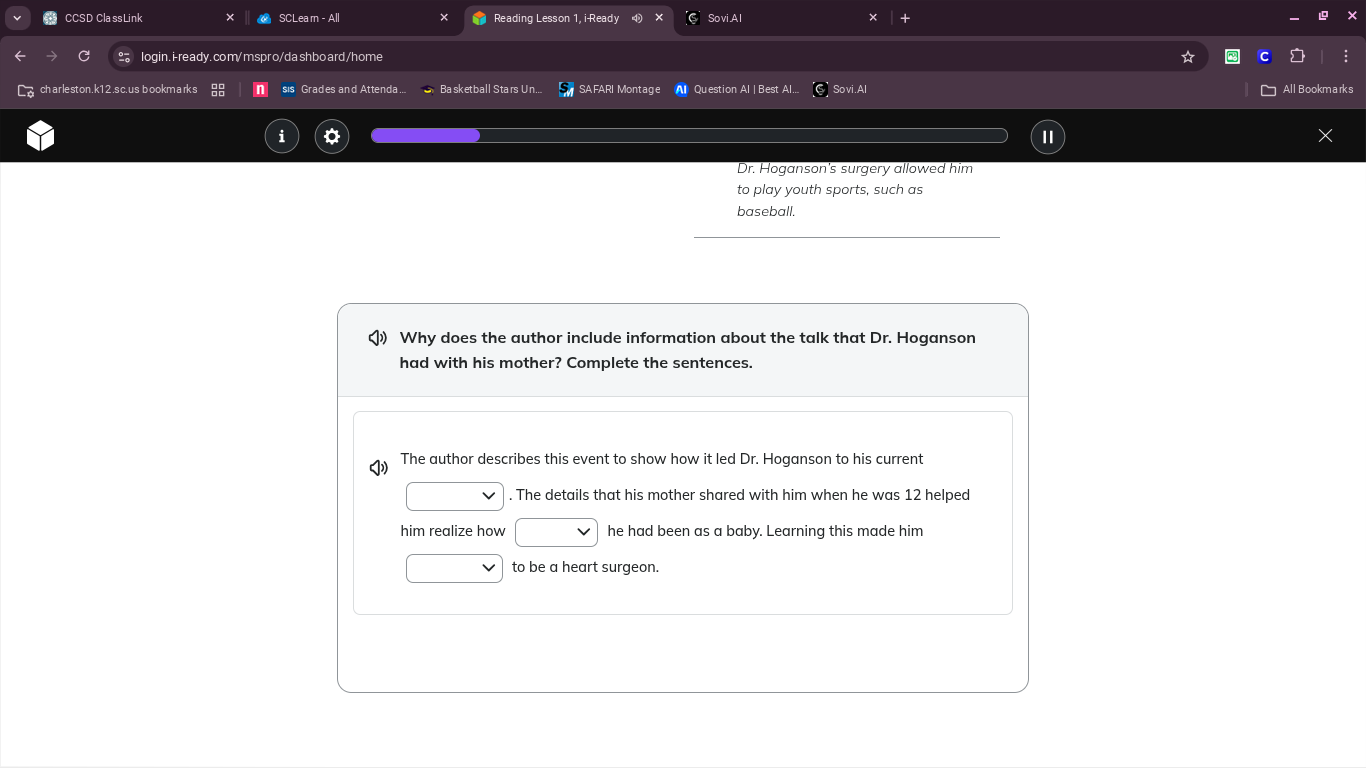Click the lesson progress bar

[689, 136]
